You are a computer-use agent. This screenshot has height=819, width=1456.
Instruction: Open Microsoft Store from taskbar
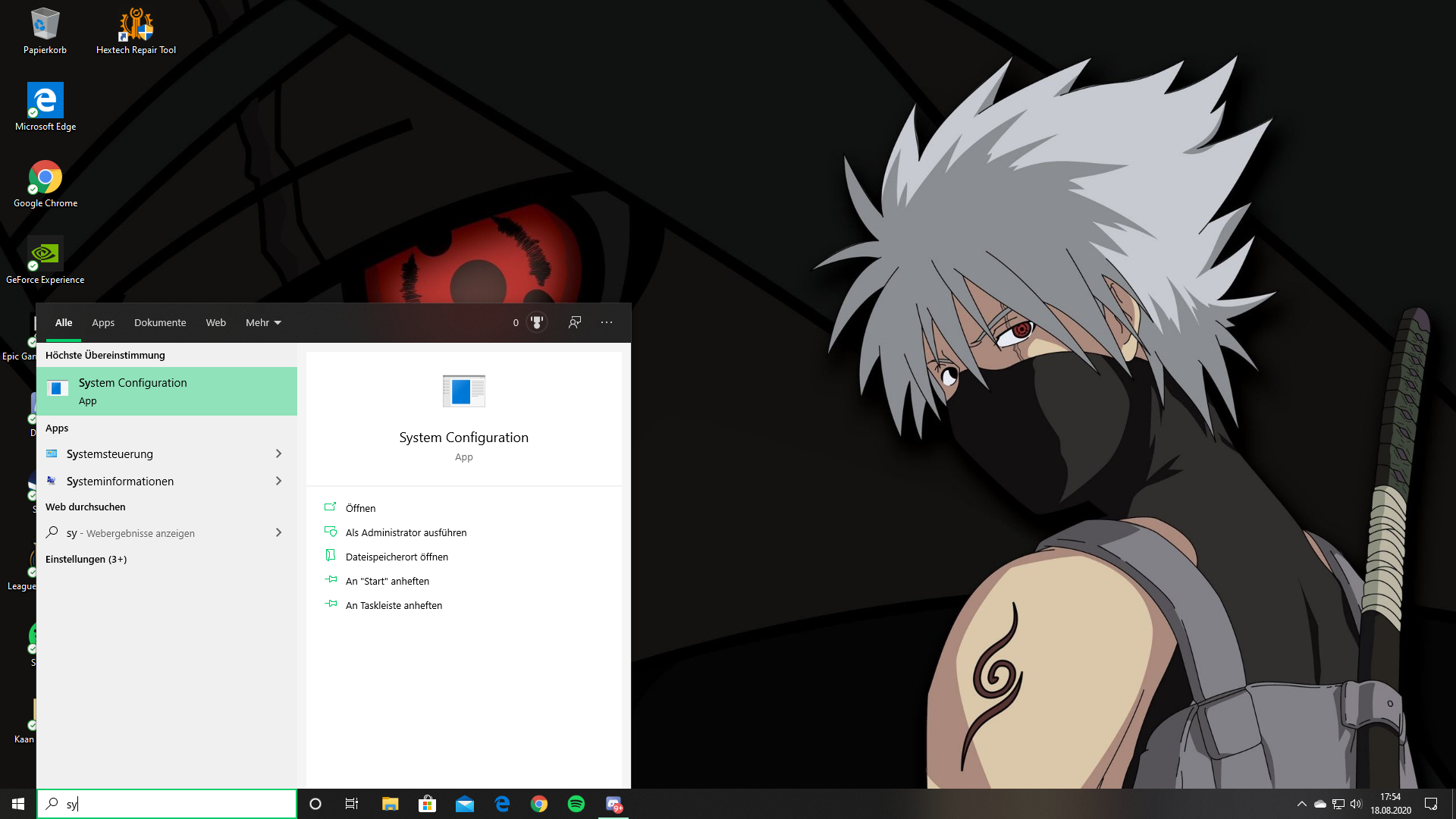point(427,804)
